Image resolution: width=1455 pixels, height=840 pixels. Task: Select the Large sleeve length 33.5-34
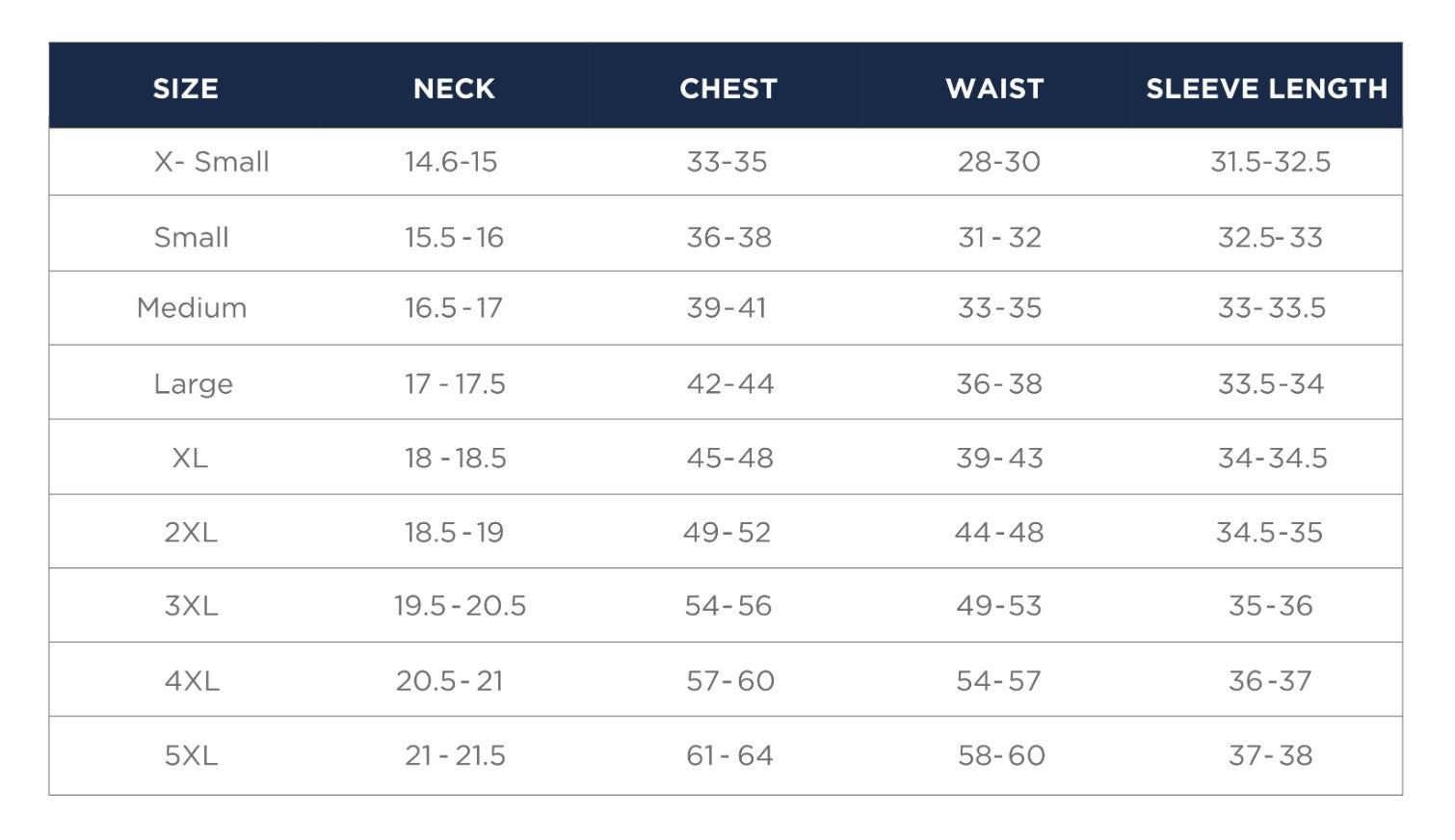click(x=1270, y=384)
